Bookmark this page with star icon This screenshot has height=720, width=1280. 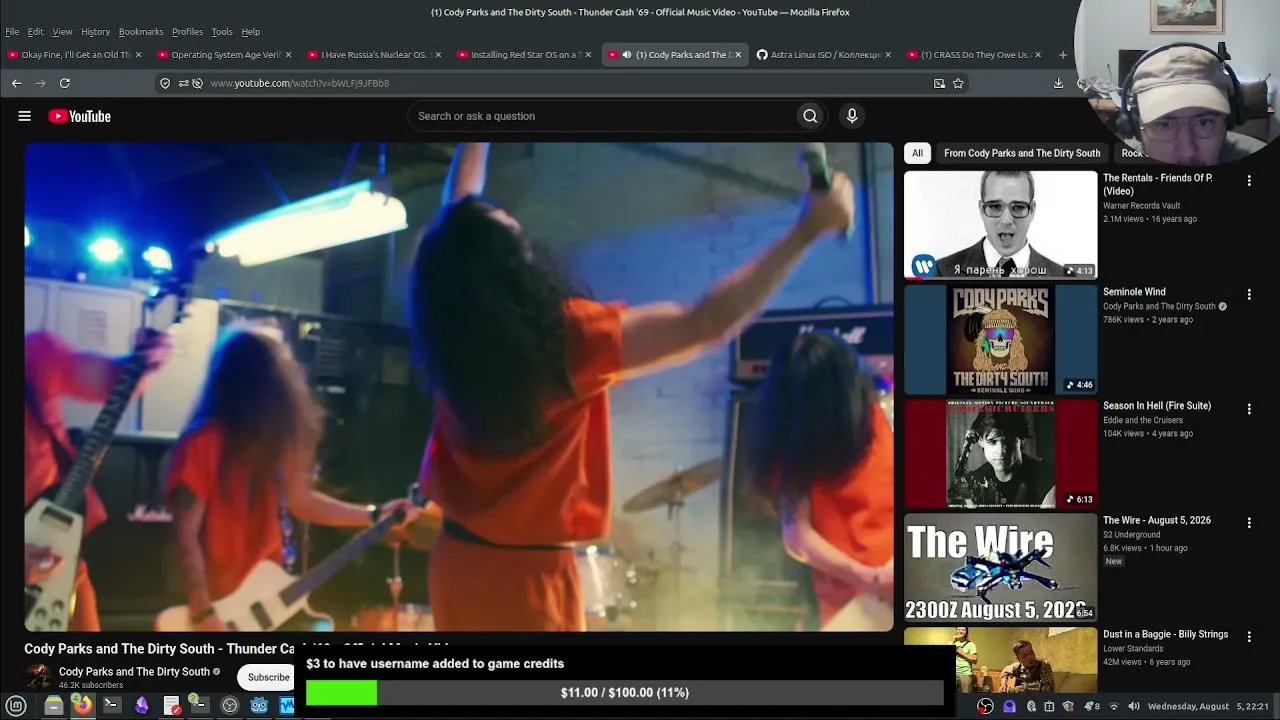click(x=958, y=83)
